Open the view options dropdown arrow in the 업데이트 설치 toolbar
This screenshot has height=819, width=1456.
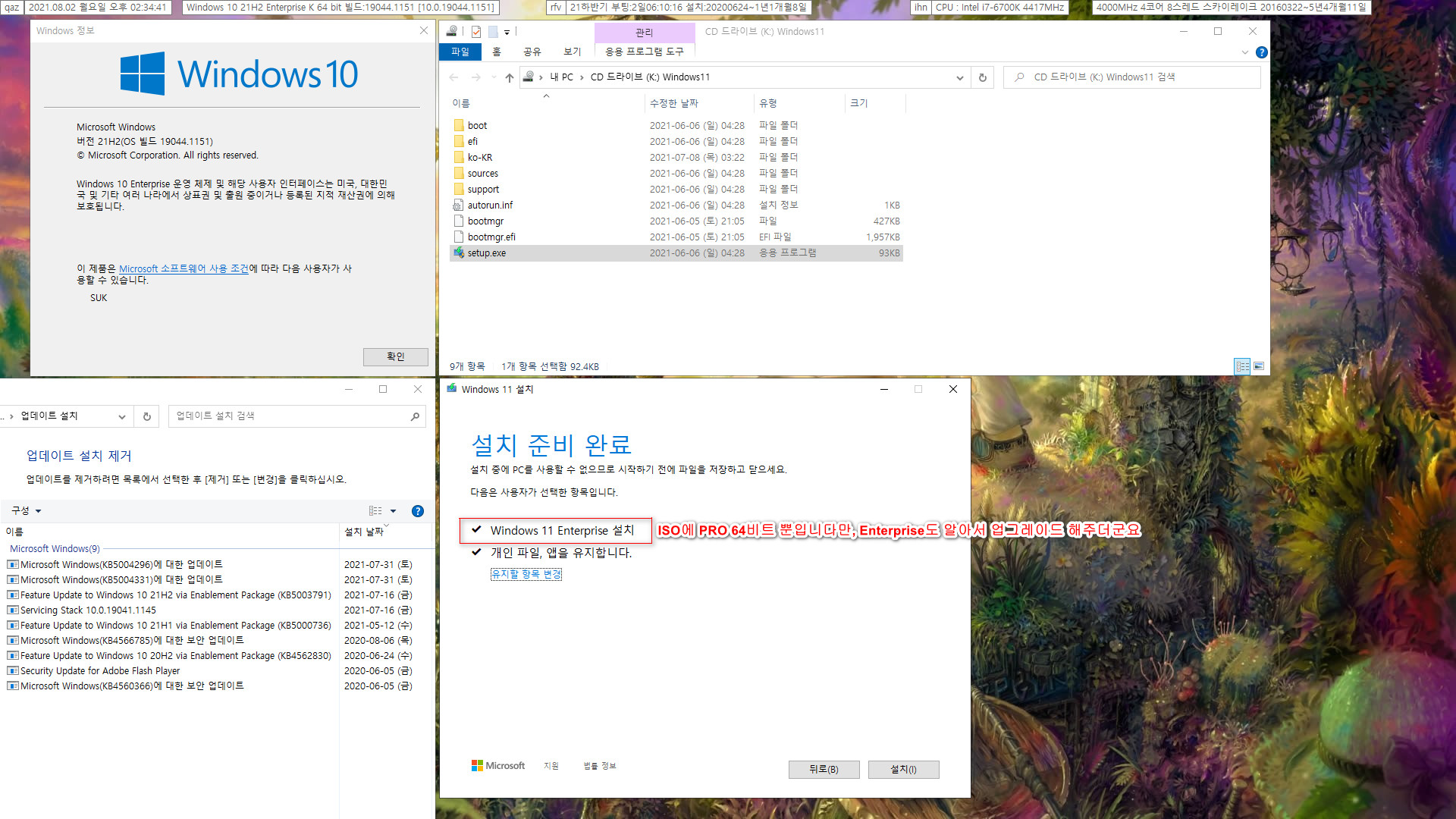pyautogui.click(x=393, y=511)
